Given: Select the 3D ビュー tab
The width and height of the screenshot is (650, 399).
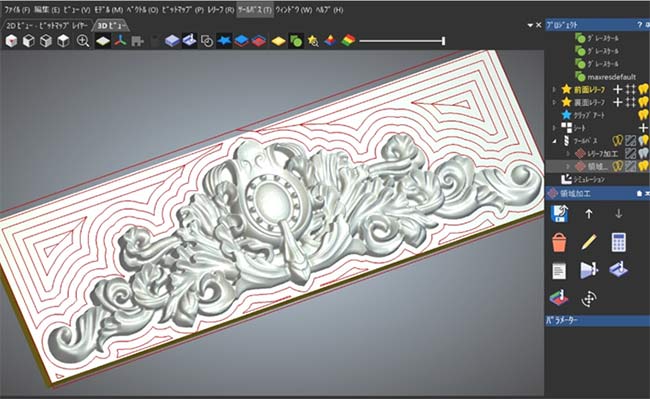Looking at the screenshot, I should click(x=111, y=25).
